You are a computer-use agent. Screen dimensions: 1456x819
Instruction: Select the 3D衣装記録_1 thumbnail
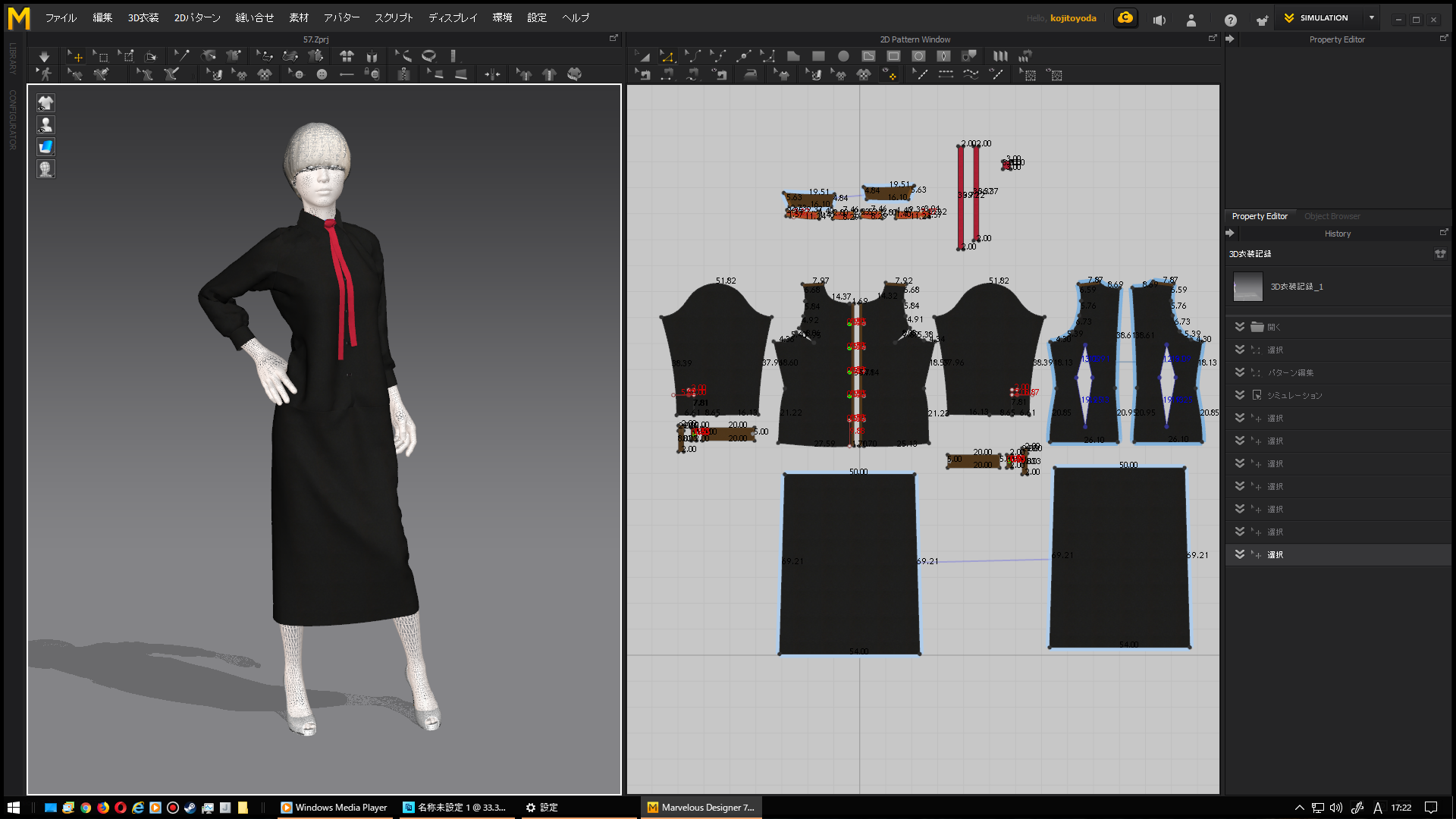click(1247, 287)
